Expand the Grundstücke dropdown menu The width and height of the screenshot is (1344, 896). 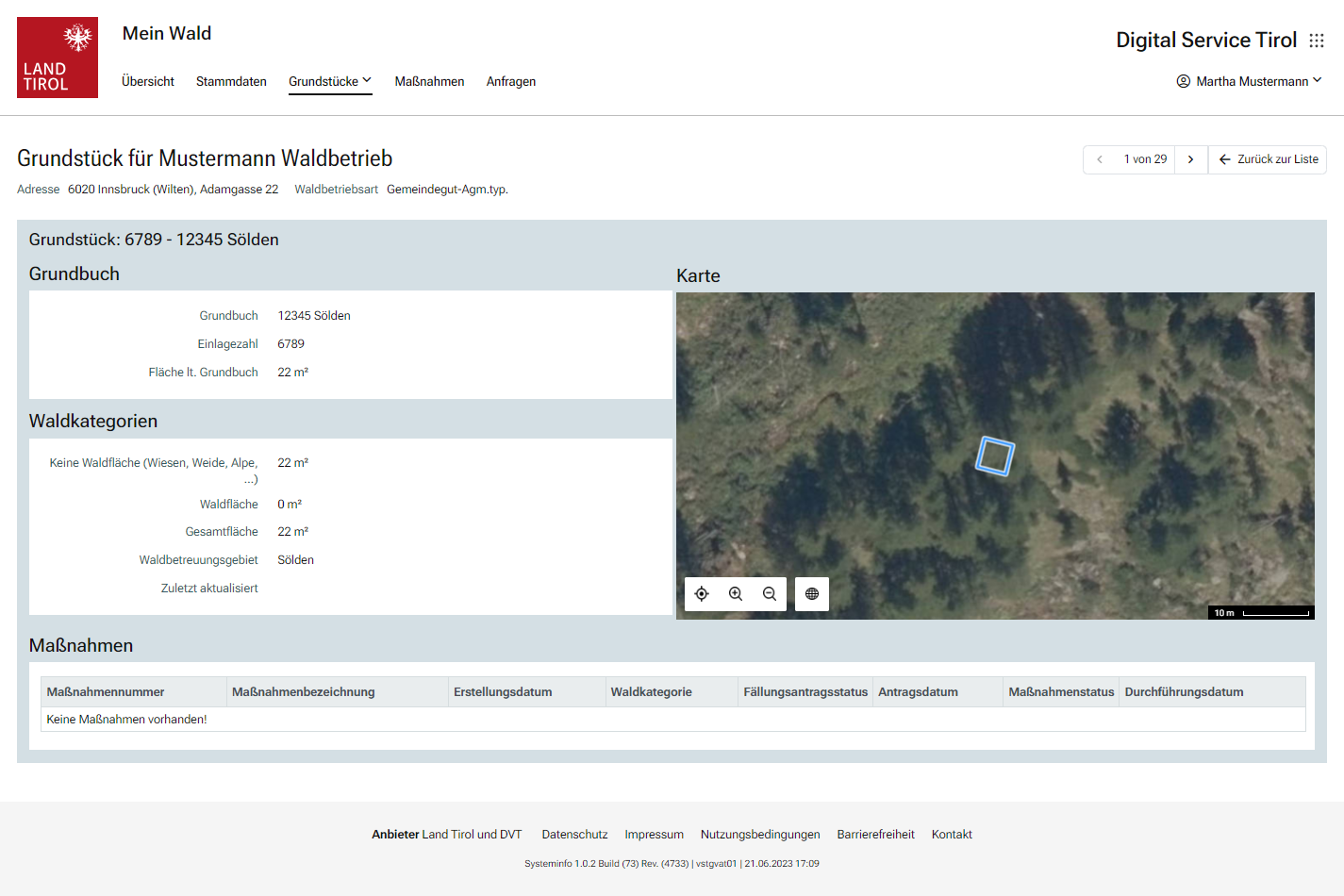(330, 81)
